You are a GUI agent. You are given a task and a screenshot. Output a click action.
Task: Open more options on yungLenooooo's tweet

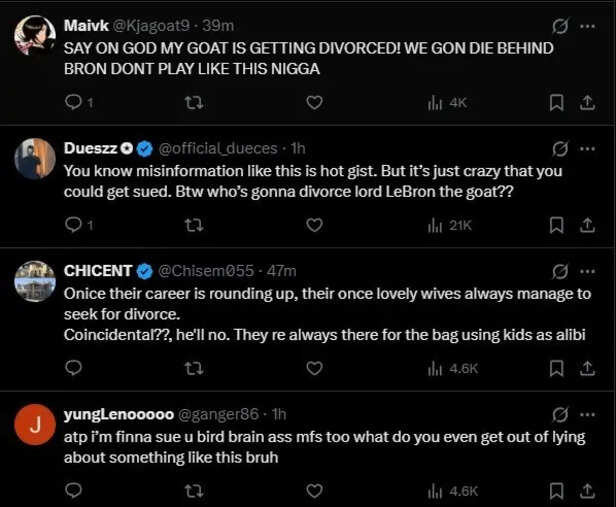pyautogui.click(x=587, y=415)
